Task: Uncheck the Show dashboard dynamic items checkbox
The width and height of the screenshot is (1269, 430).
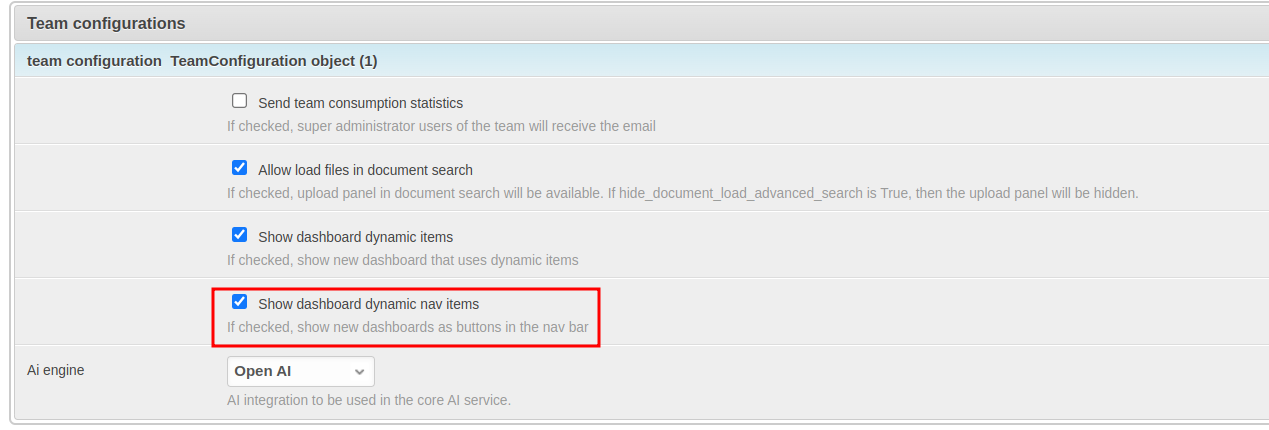Action: tap(239, 235)
